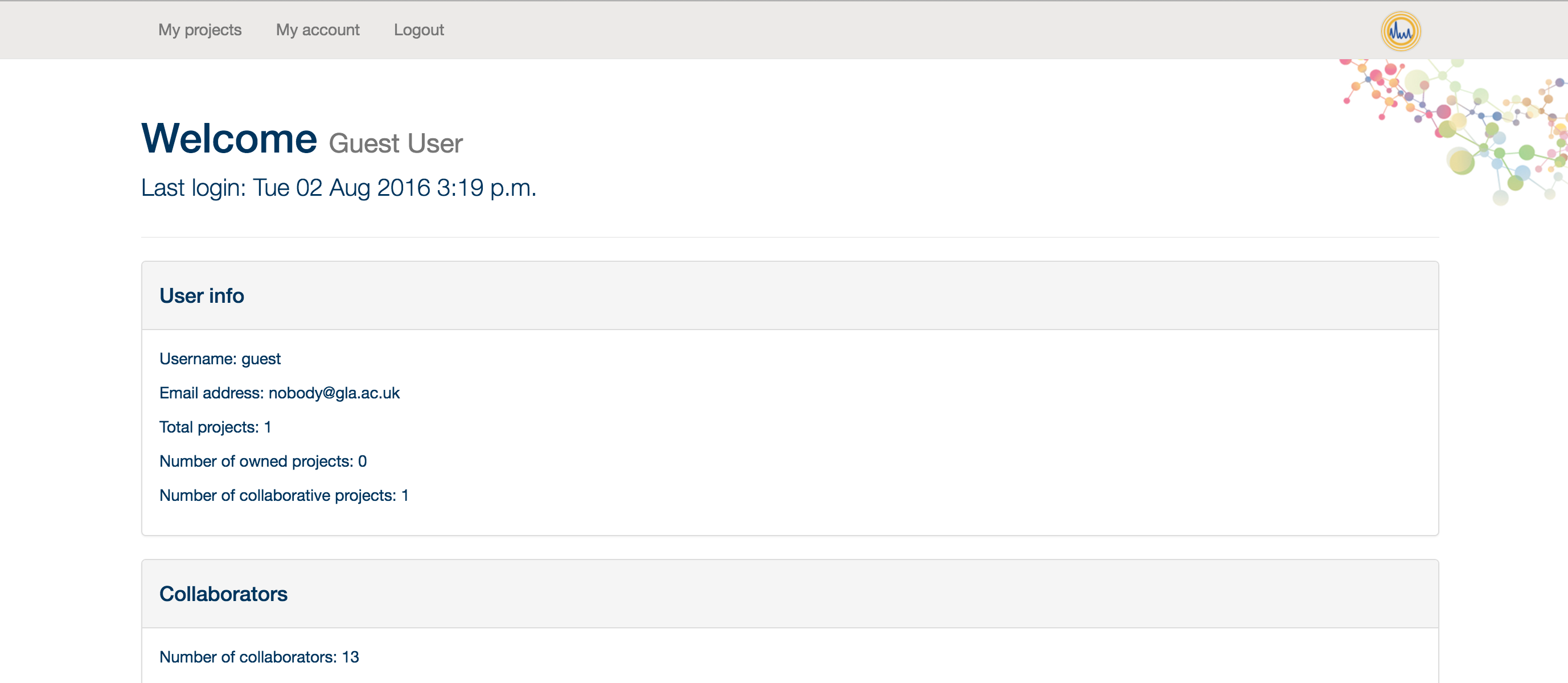
Task: Click the Guest User name label
Action: [x=396, y=143]
